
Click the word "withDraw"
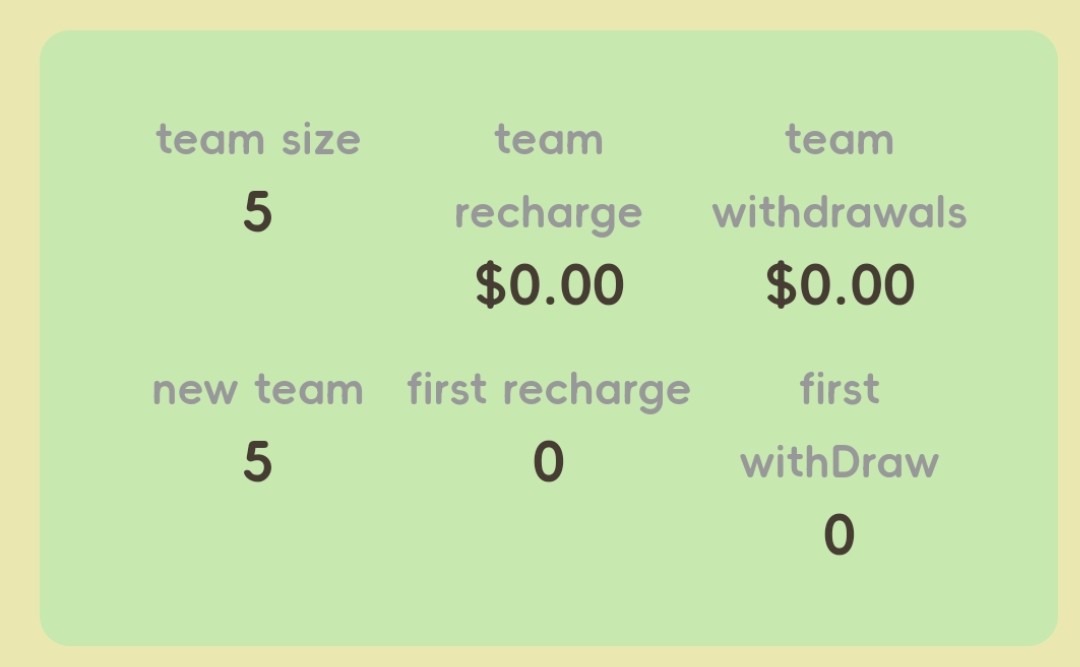pyautogui.click(x=839, y=463)
